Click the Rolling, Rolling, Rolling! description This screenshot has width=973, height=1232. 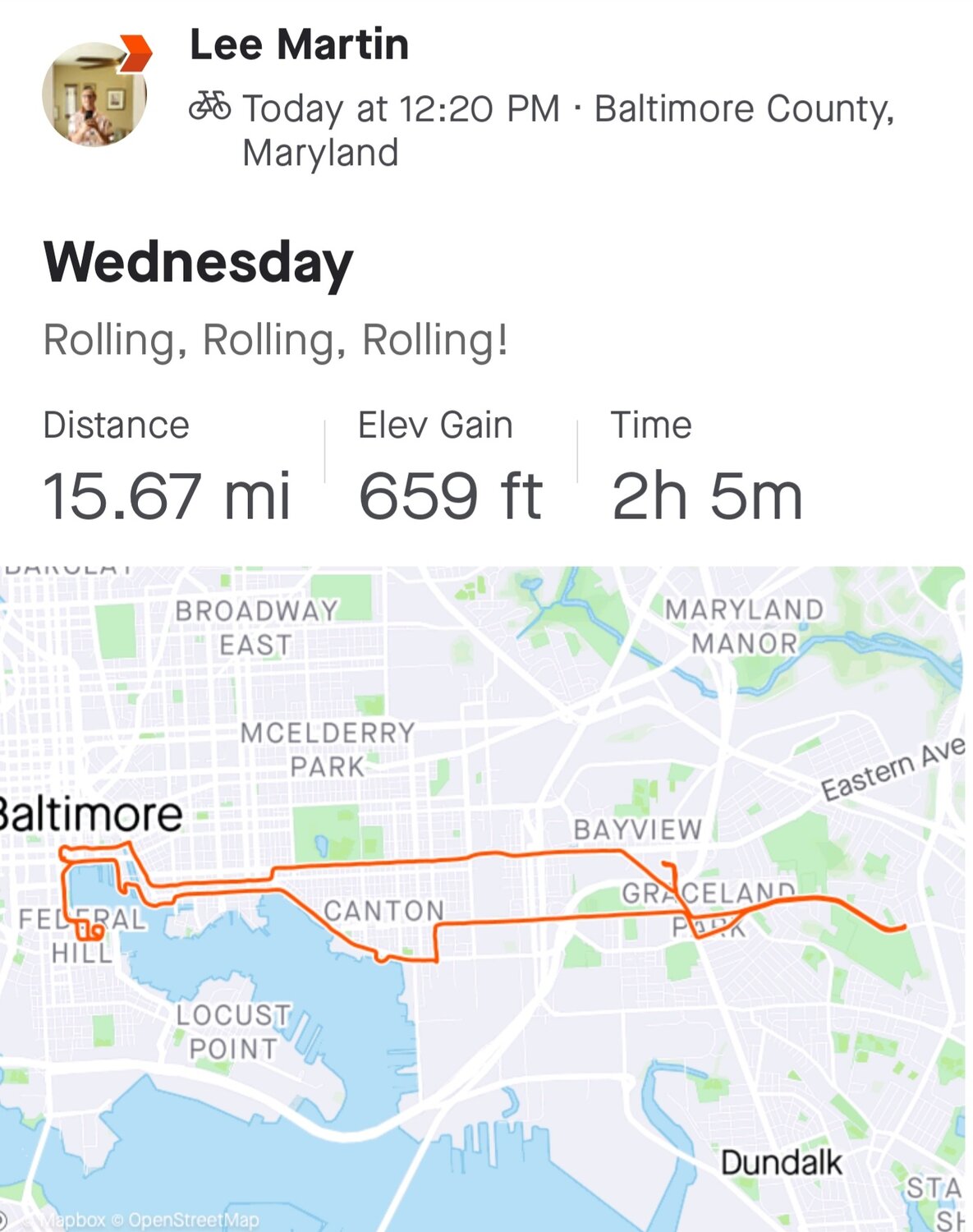click(x=275, y=340)
